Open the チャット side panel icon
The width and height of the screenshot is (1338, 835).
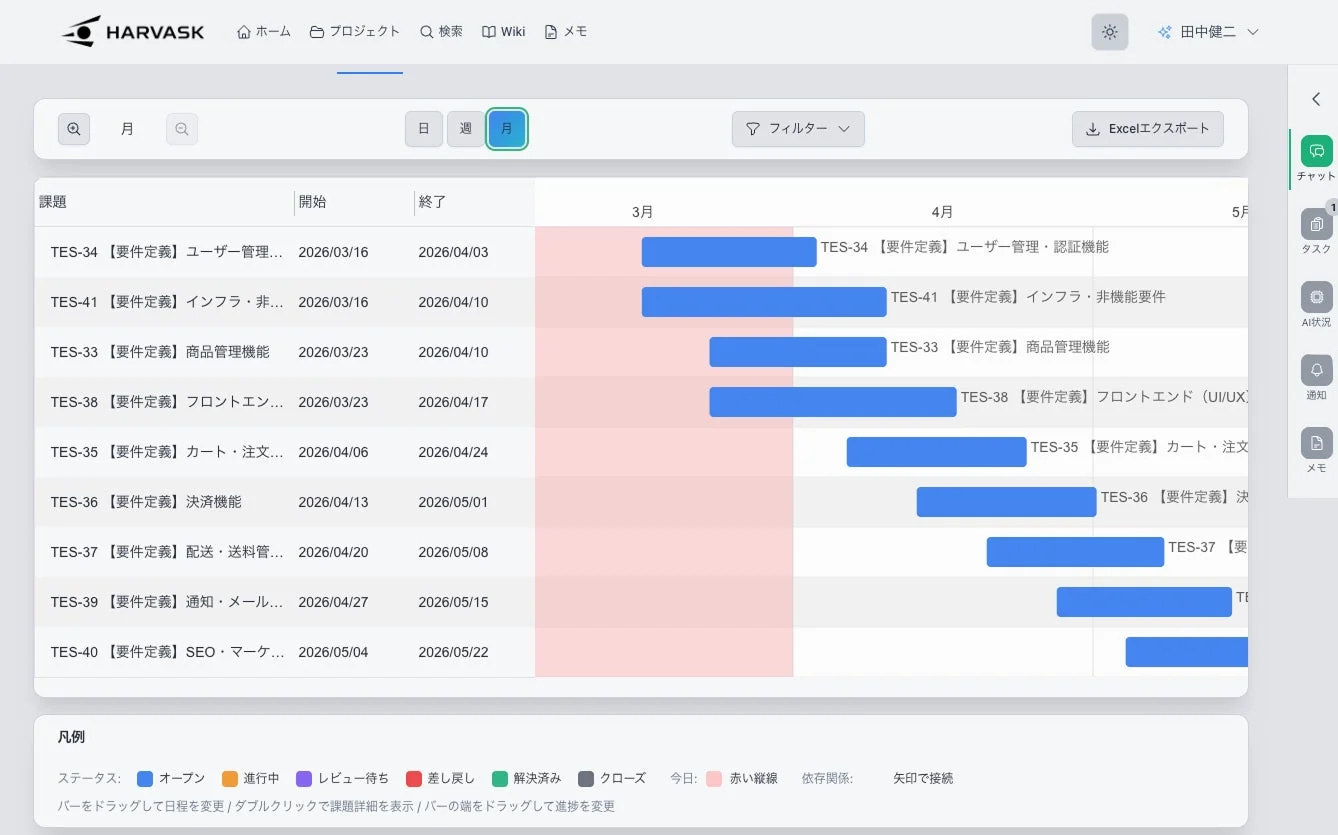click(1316, 151)
